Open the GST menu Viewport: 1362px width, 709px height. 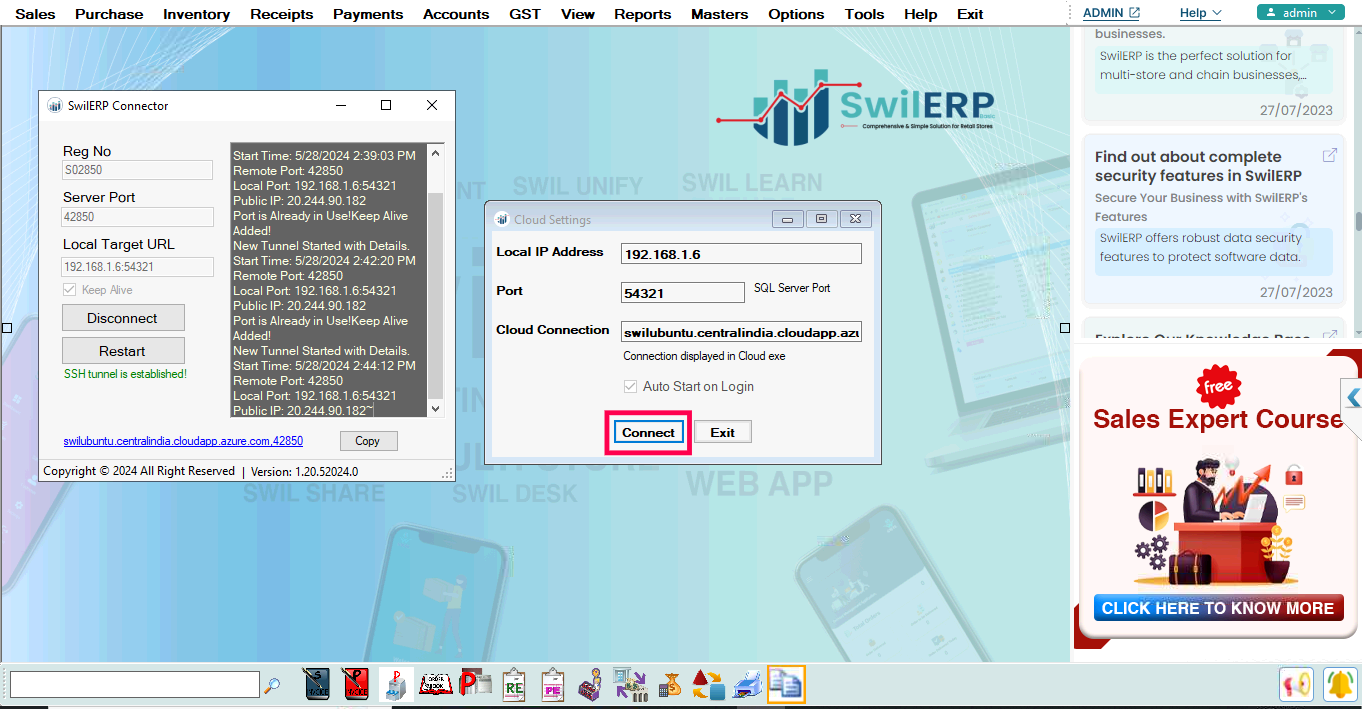[525, 14]
